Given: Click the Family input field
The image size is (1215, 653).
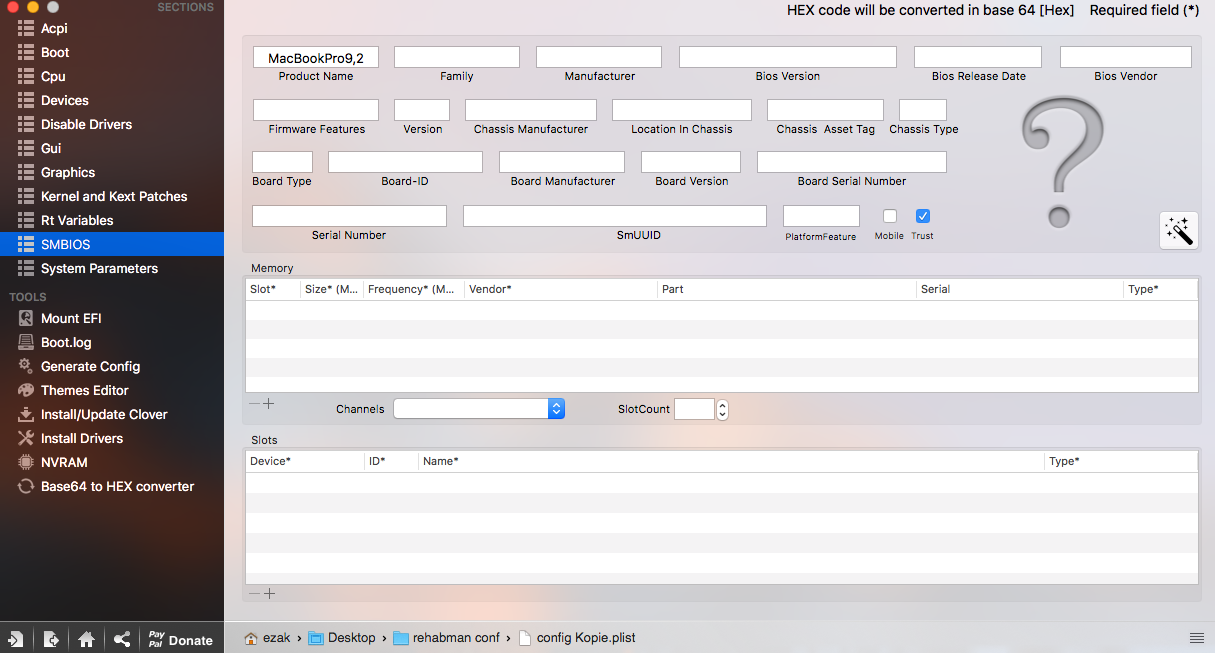Looking at the screenshot, I should click(x=457, y=57).
